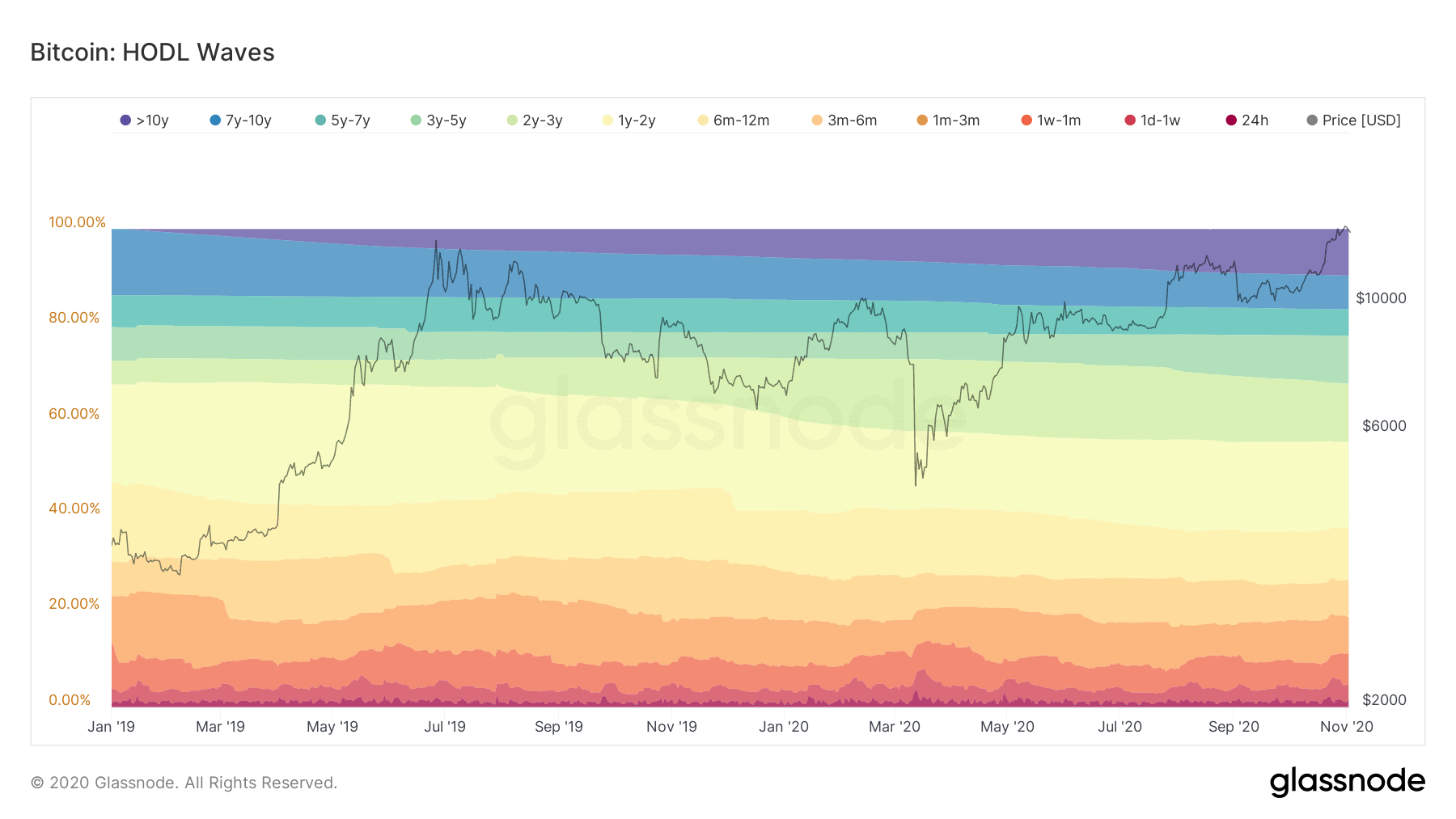Screen dimensions: 1456x819
Task: Toggle the 6m-12m legend series
Action: (734, 120)
